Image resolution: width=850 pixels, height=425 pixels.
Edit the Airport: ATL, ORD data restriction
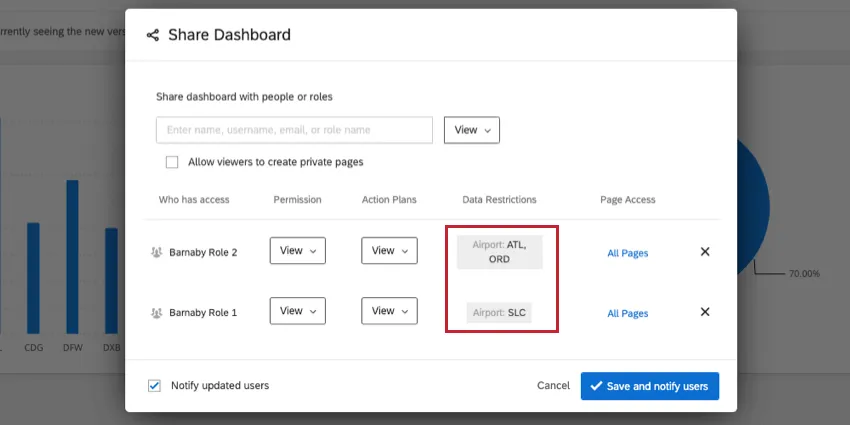499,251
